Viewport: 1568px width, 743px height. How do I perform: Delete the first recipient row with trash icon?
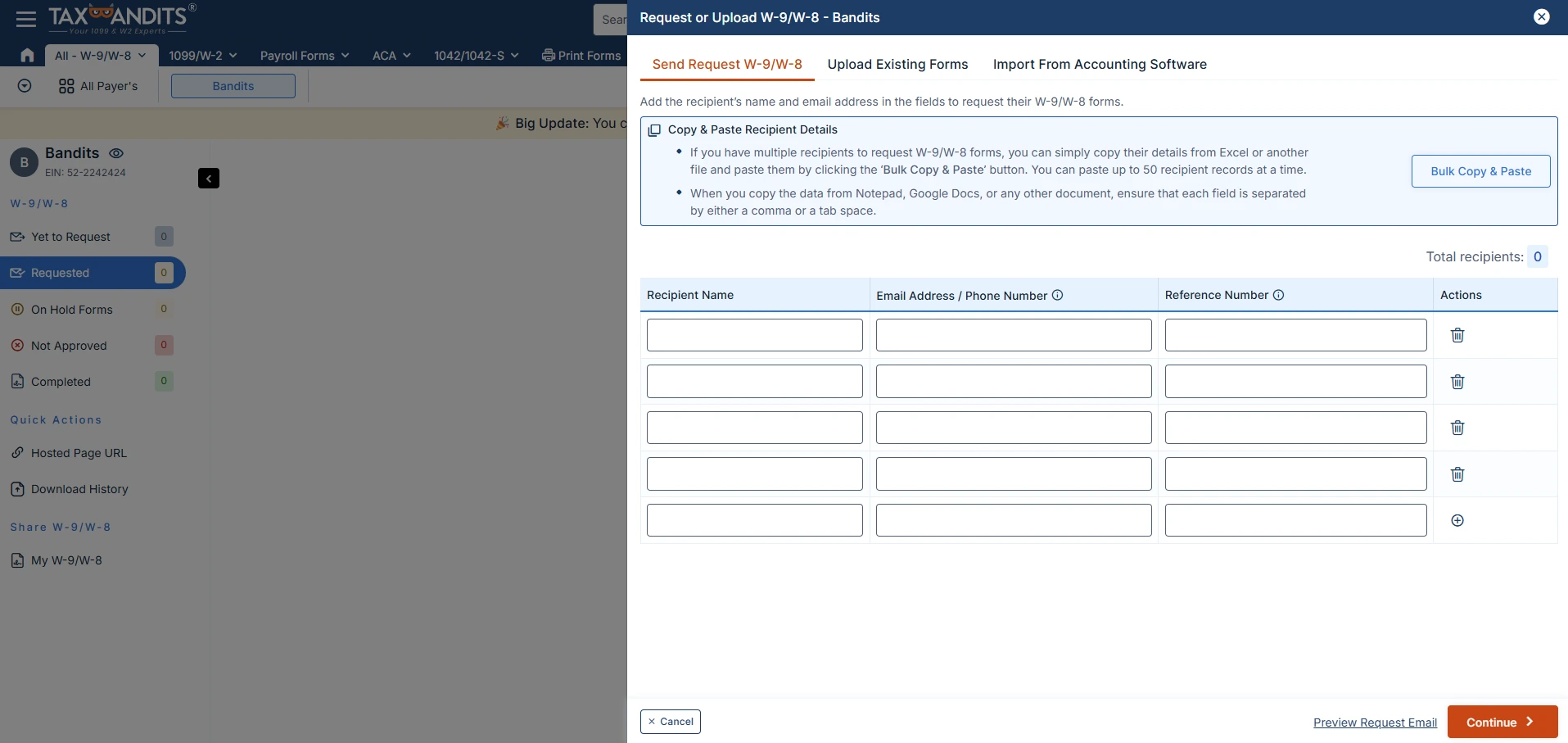pyautogui.click(x=1457, y=335)
